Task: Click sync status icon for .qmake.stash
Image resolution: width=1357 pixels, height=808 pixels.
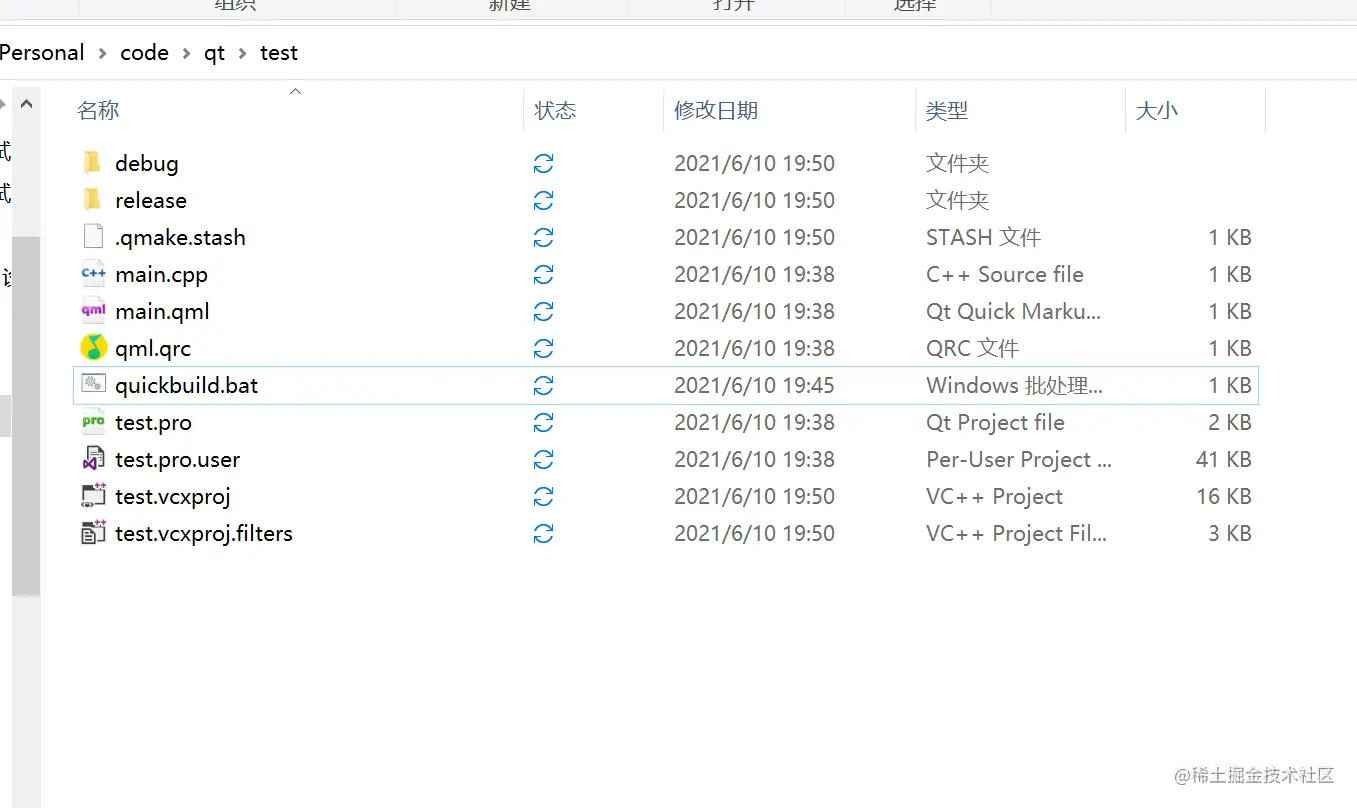Action: coord(543,237)
